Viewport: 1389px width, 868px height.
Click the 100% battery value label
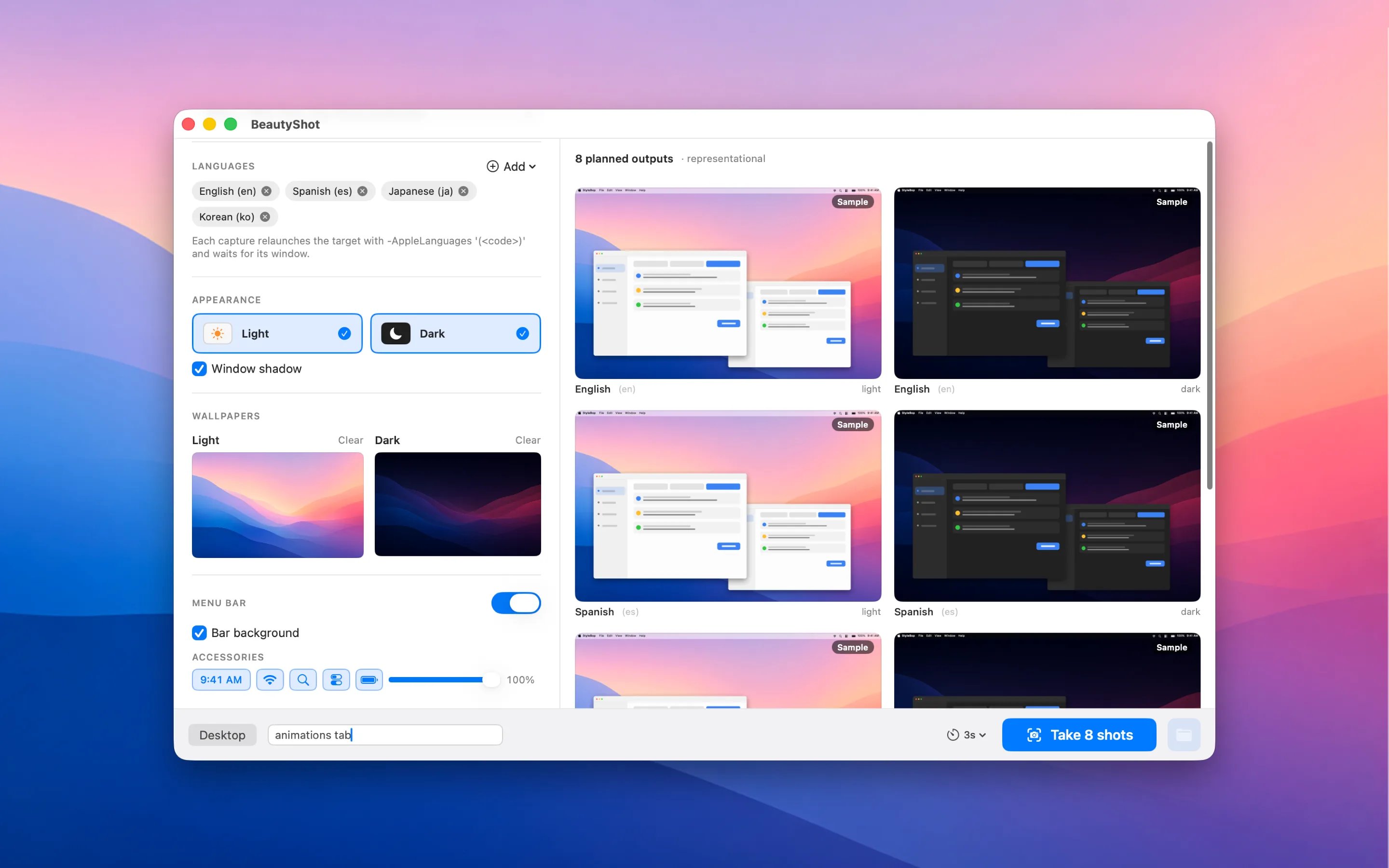(x=520, y=680)
